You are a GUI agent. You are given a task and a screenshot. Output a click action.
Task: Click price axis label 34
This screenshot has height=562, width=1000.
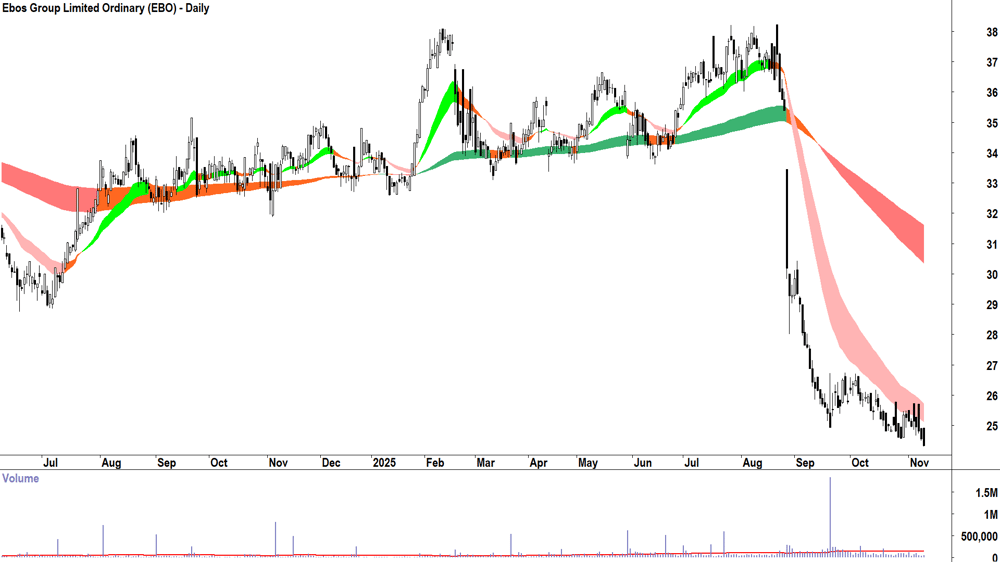[x=992, y=153]
